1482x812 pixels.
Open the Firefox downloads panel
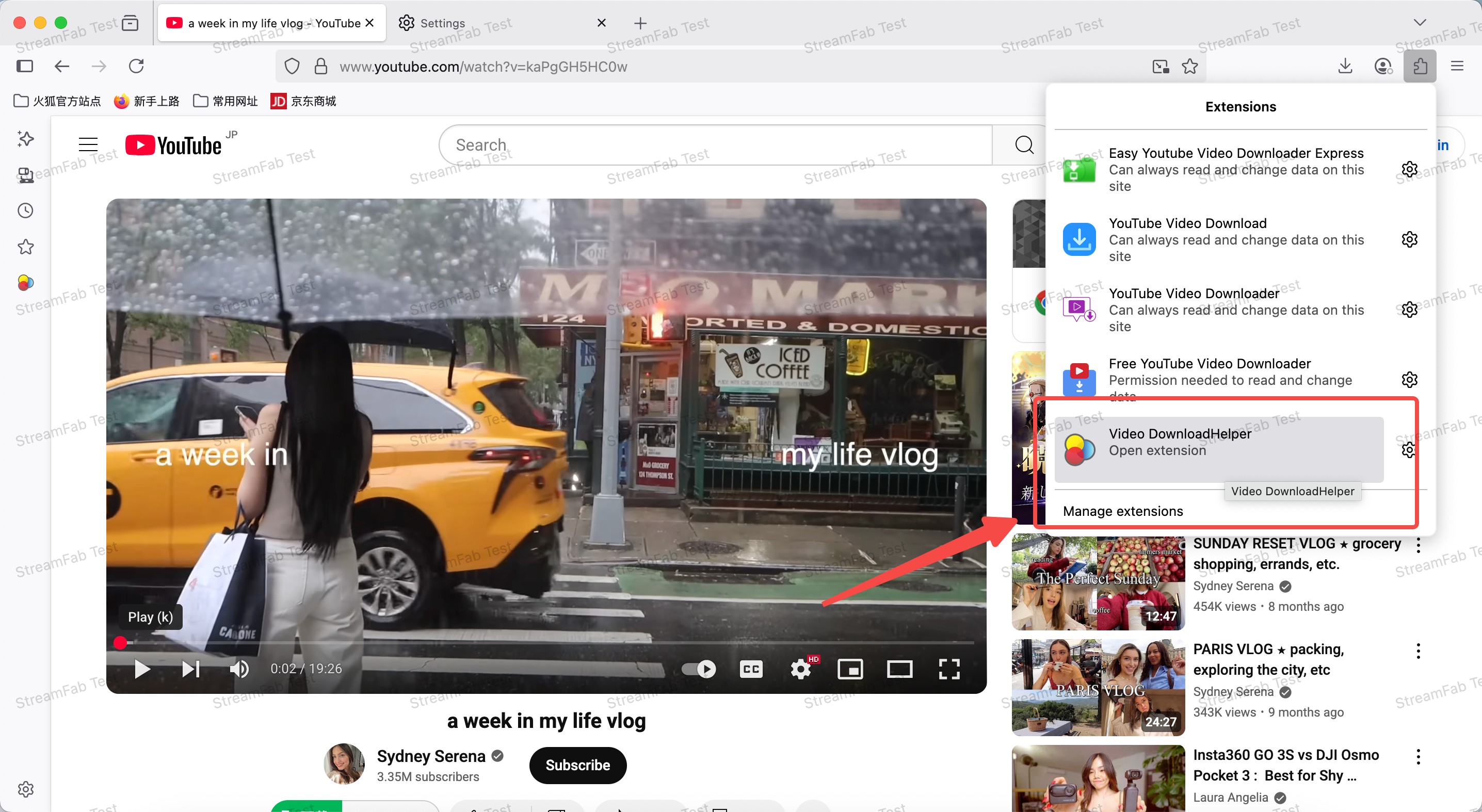click(x=1345, y=66)
